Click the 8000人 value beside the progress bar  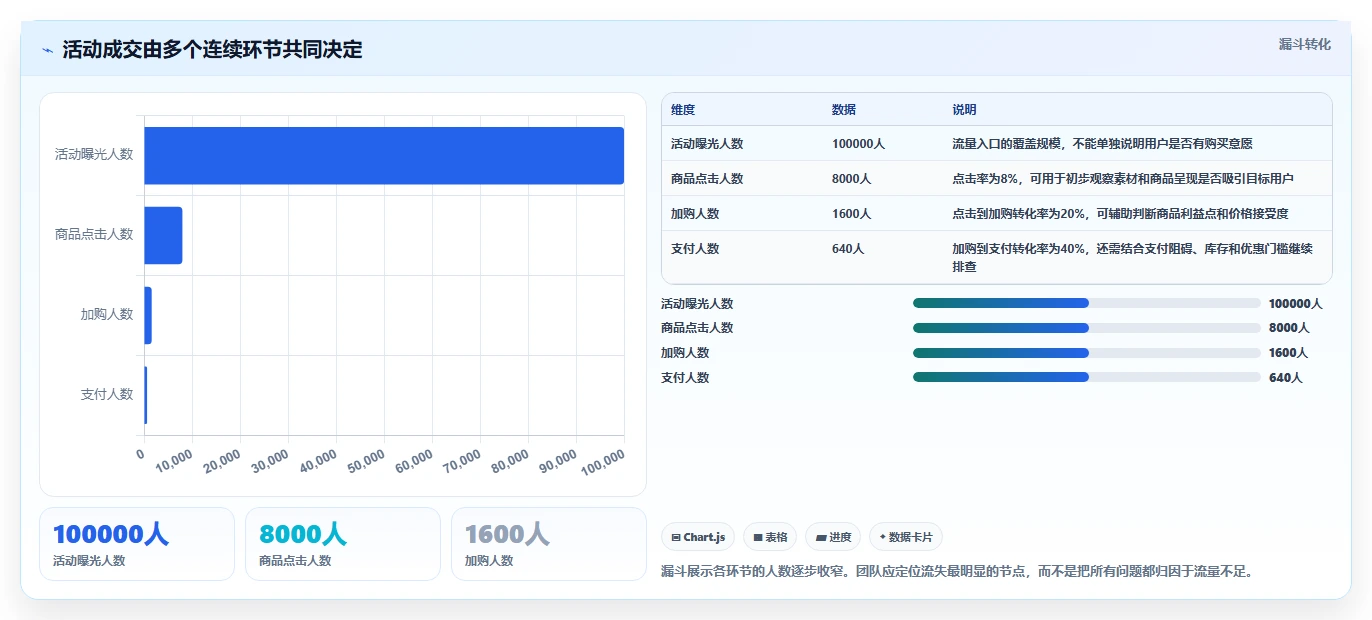(1288, 328)
